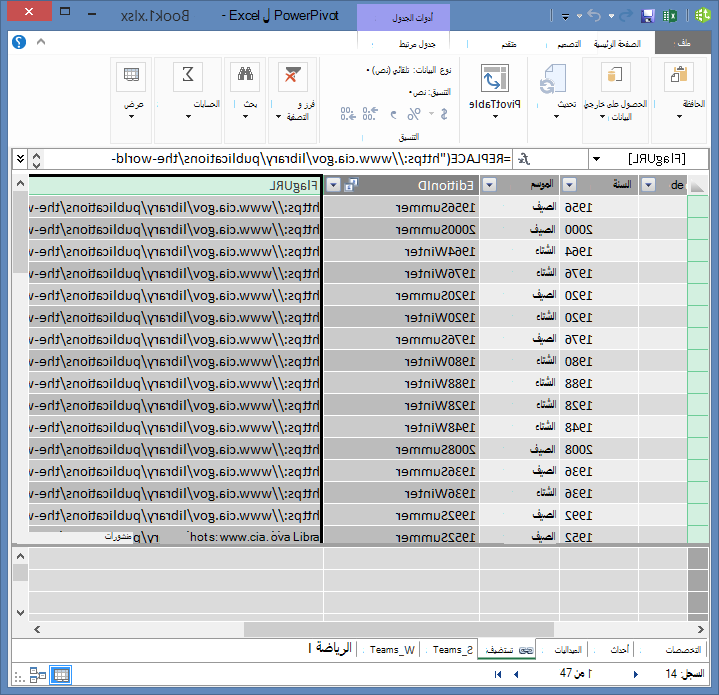Screen dimensions: 719x695
Task: Click the horizontal scrollbar right arrow
Action: pos(700,629)
